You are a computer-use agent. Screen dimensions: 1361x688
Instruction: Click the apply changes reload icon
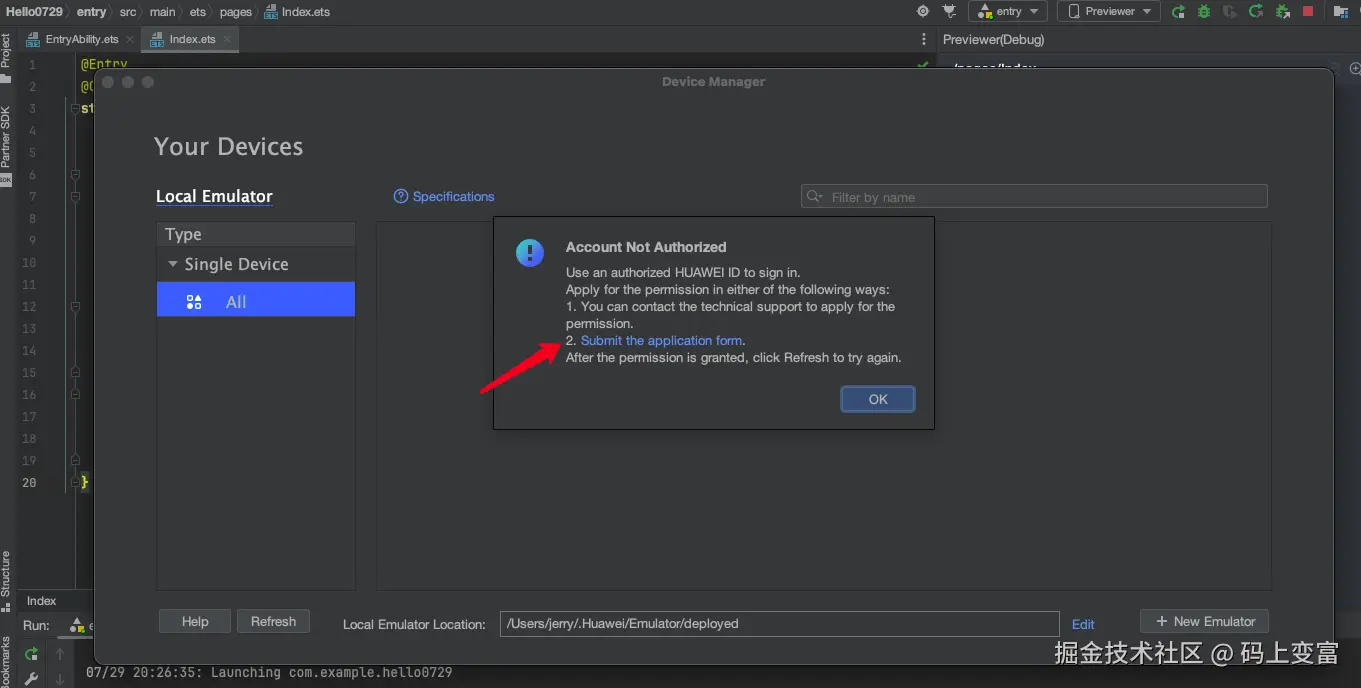pos(1256,12)
